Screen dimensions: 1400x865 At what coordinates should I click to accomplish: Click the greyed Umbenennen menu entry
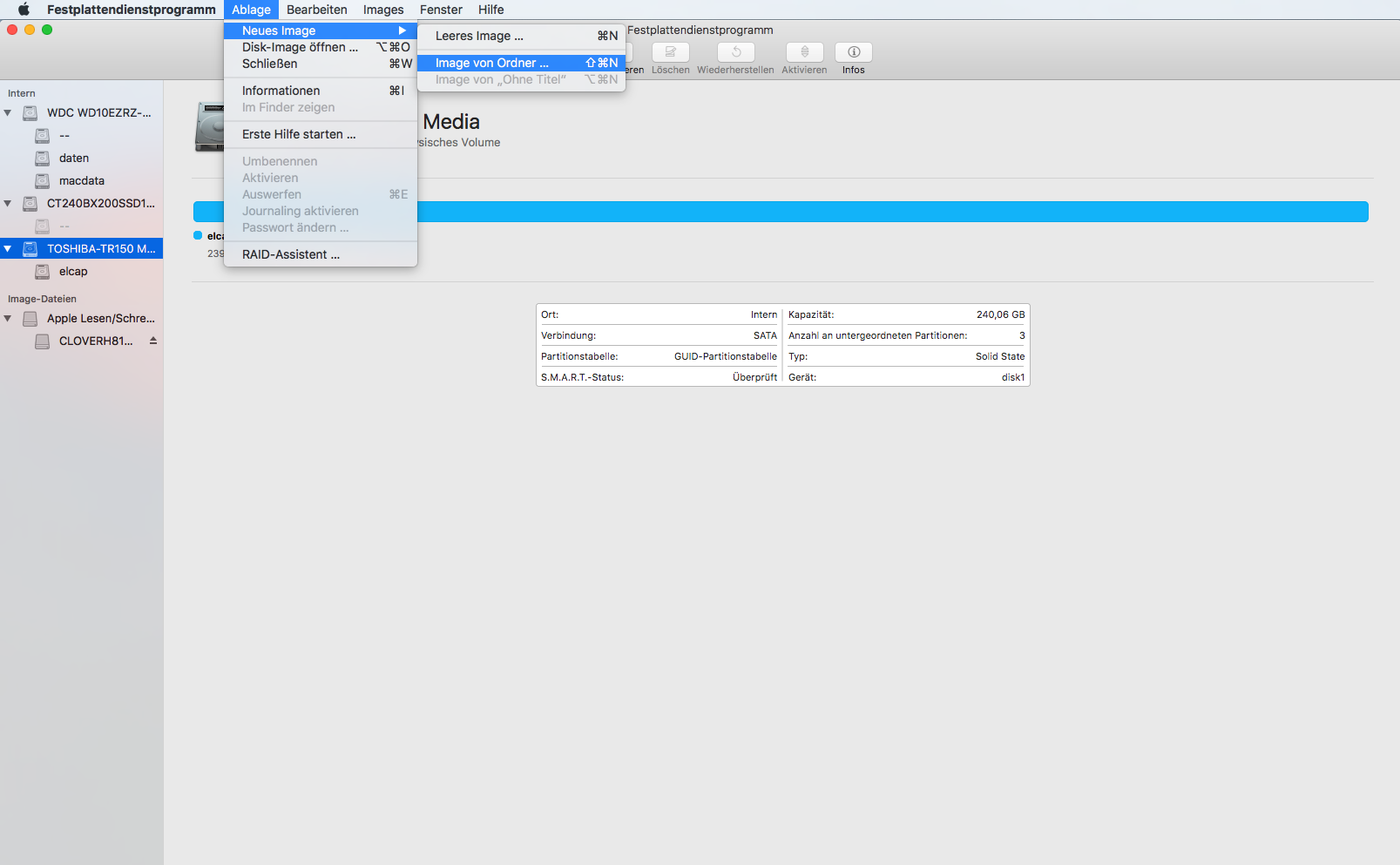click(321, 161)
